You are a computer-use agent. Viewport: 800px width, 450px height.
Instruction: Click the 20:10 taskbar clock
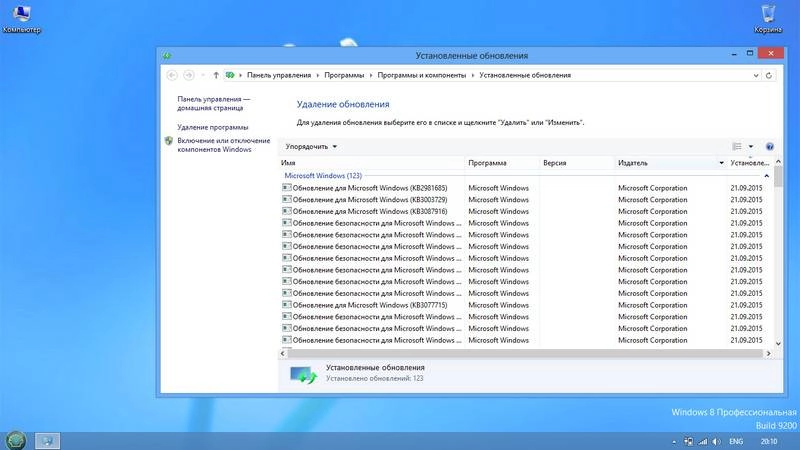769,441
